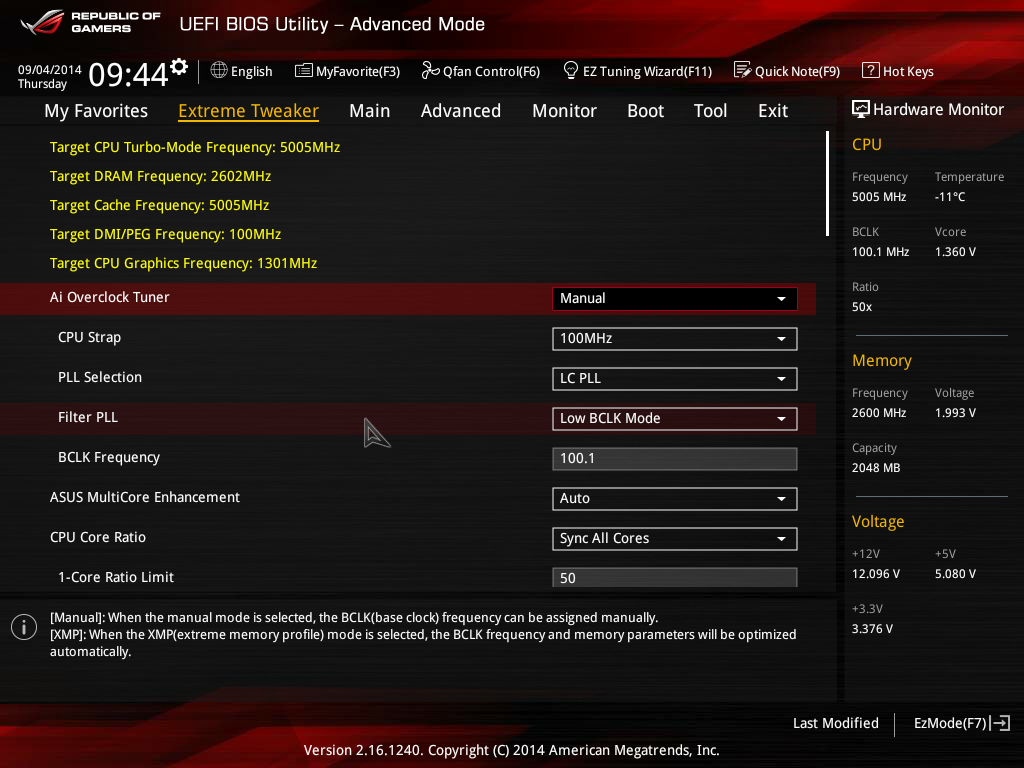Open Ai Overclock Tuner dropdown set to Manual

coord(675,298)
